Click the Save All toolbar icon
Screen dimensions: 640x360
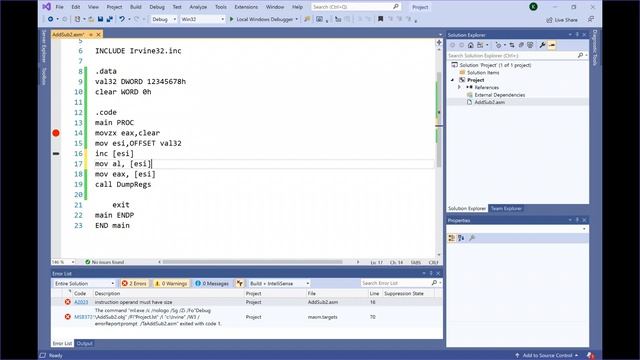(109, 19)
